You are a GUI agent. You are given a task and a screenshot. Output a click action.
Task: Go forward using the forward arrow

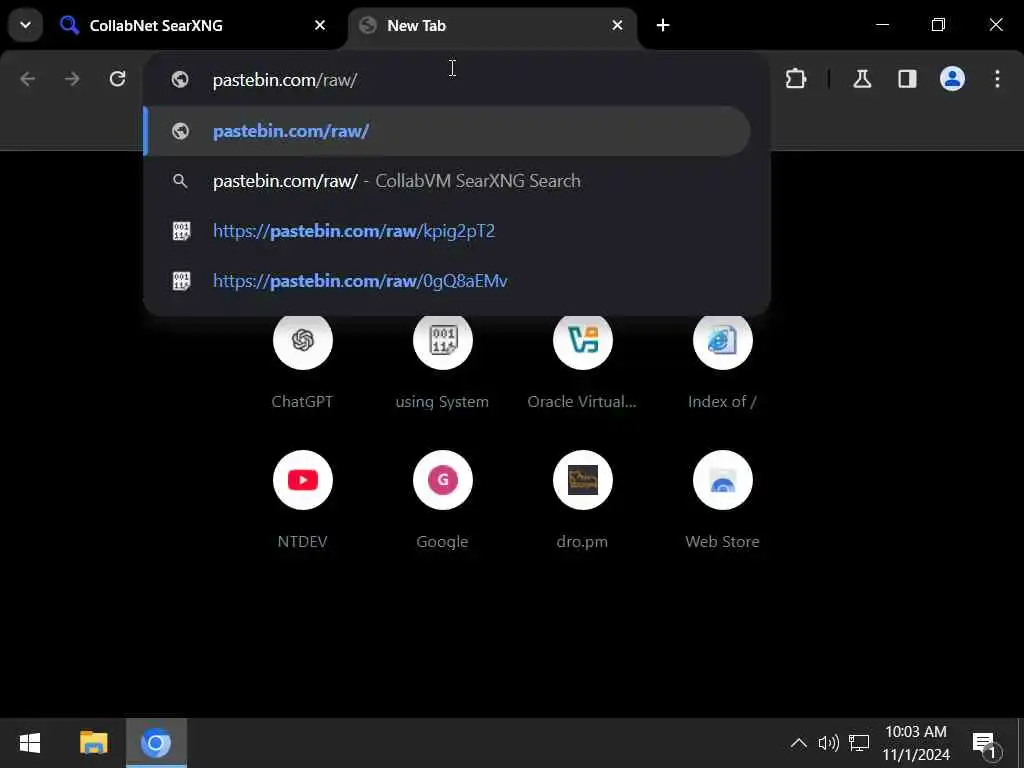[72, 79]
